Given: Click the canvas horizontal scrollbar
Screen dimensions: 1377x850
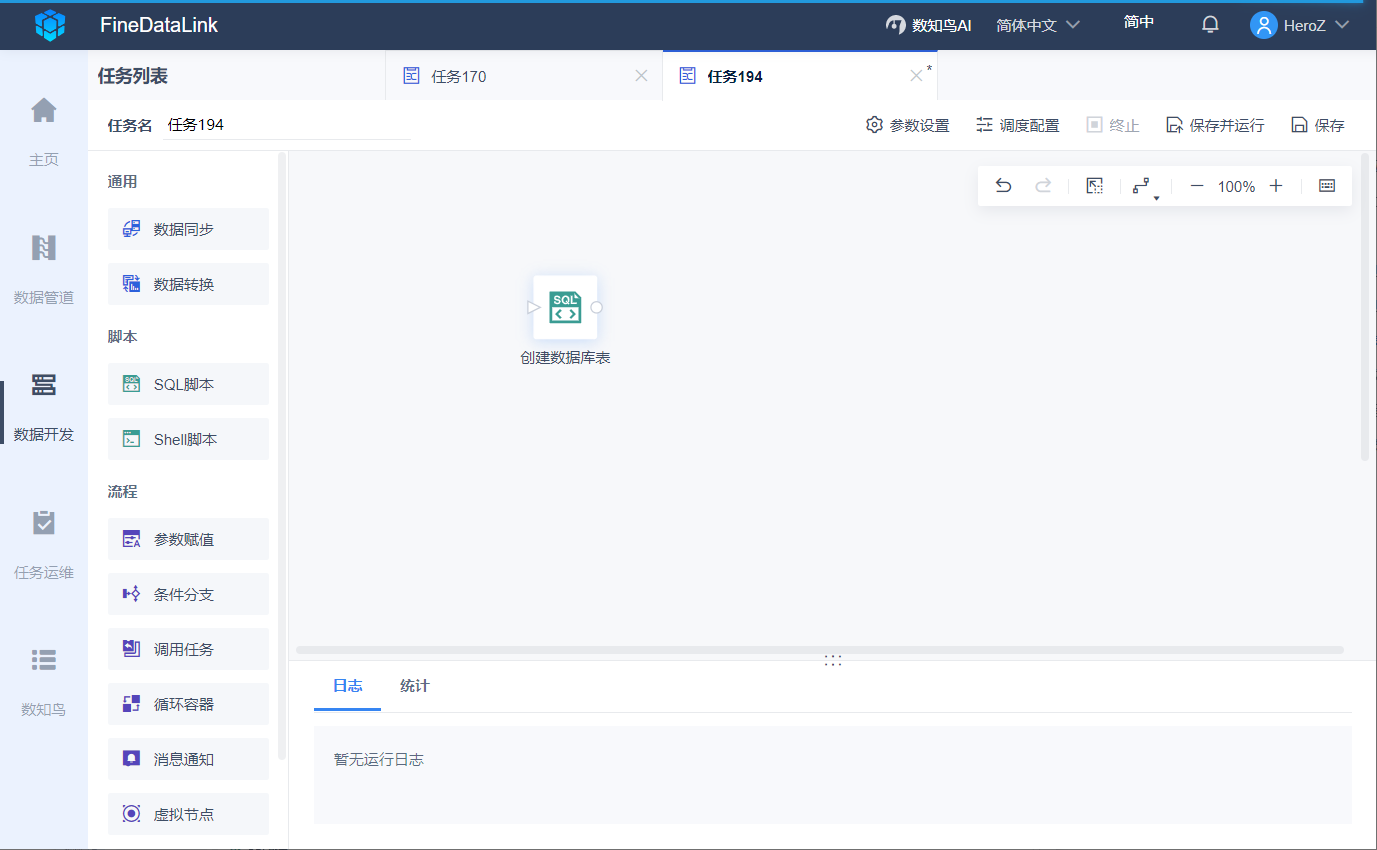Looking at the screenshot, I should [820, 650].
